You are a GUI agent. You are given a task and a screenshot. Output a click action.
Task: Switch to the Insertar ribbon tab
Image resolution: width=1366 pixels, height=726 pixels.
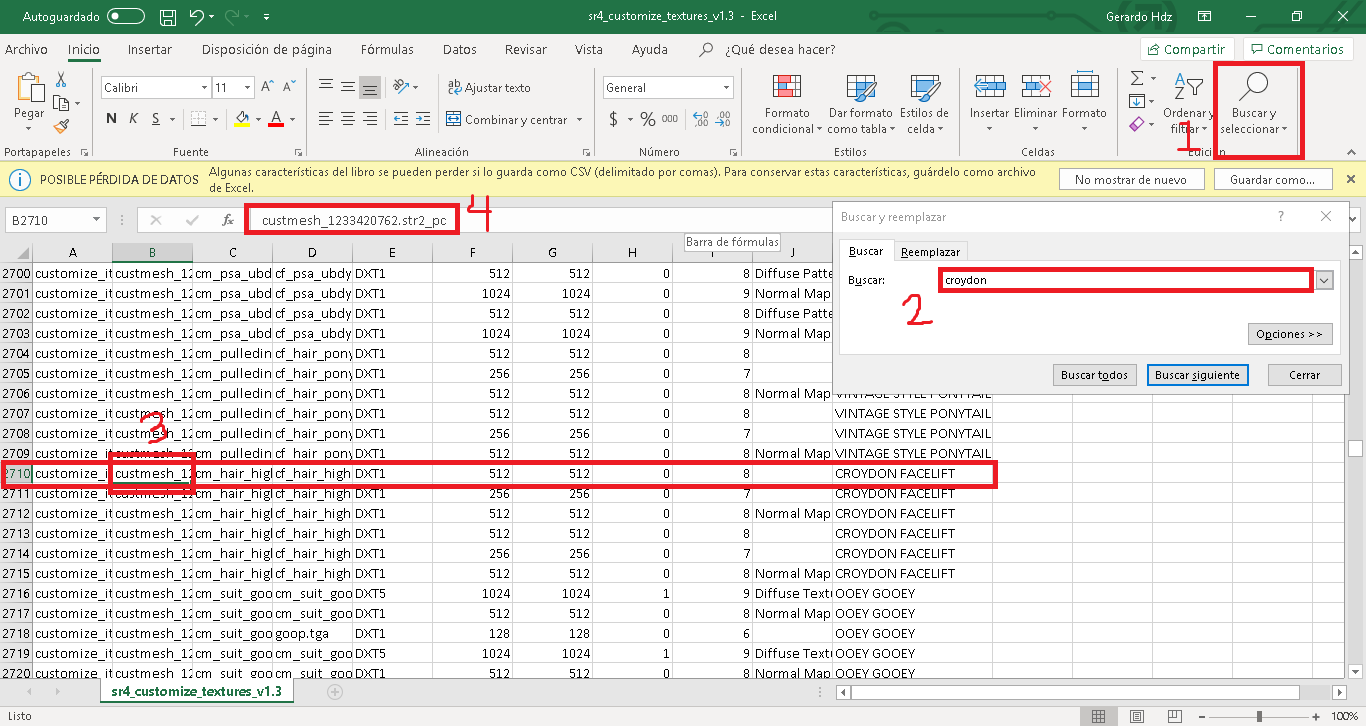click(150, 49)
